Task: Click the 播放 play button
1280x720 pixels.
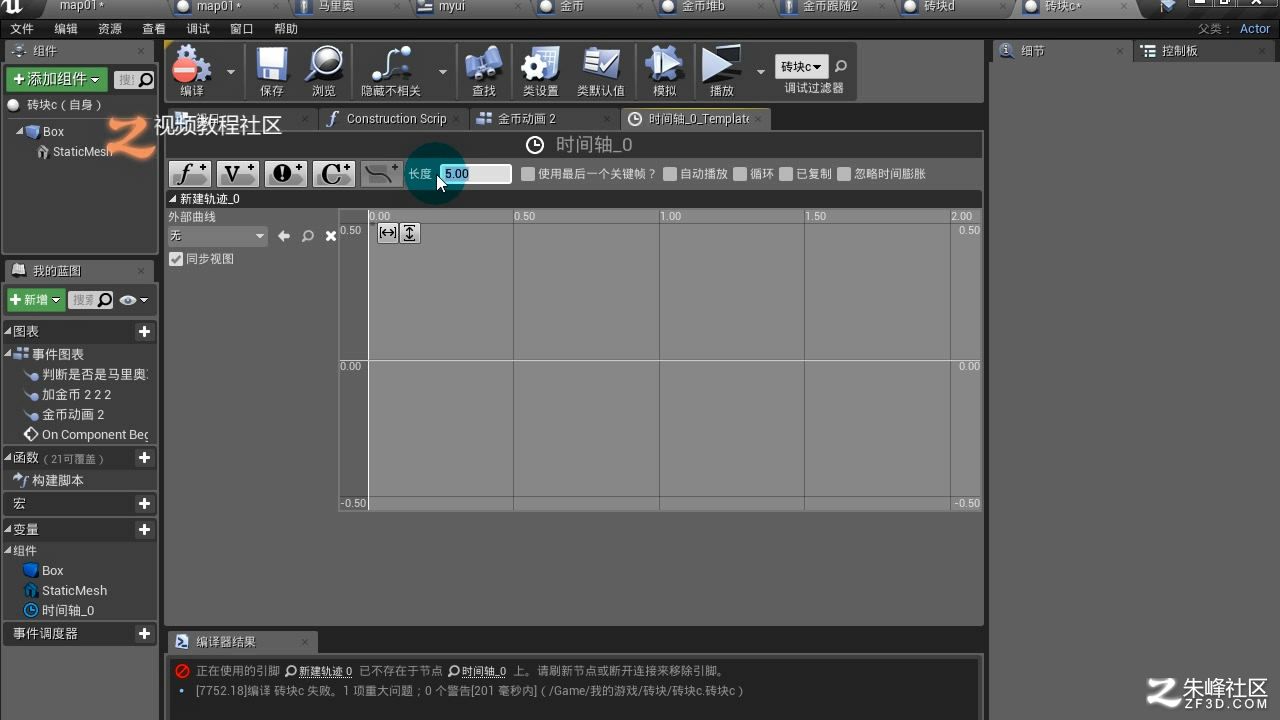Action: pyautogui.click(x=721, y=71)
